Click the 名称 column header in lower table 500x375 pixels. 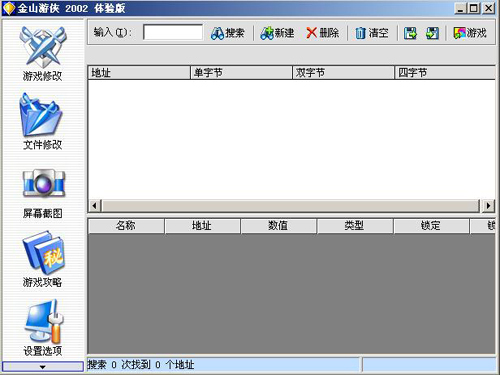click(x=126, y=226)
